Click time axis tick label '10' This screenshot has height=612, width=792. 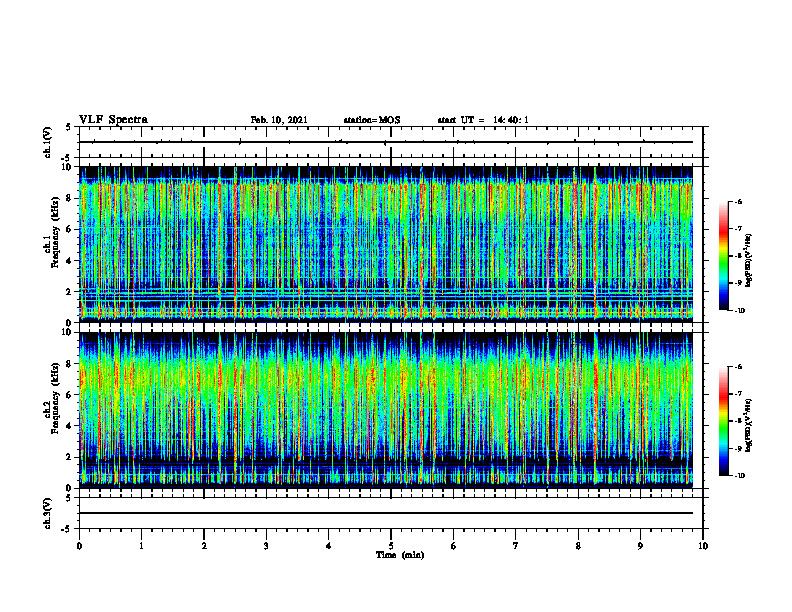(703, 546)
